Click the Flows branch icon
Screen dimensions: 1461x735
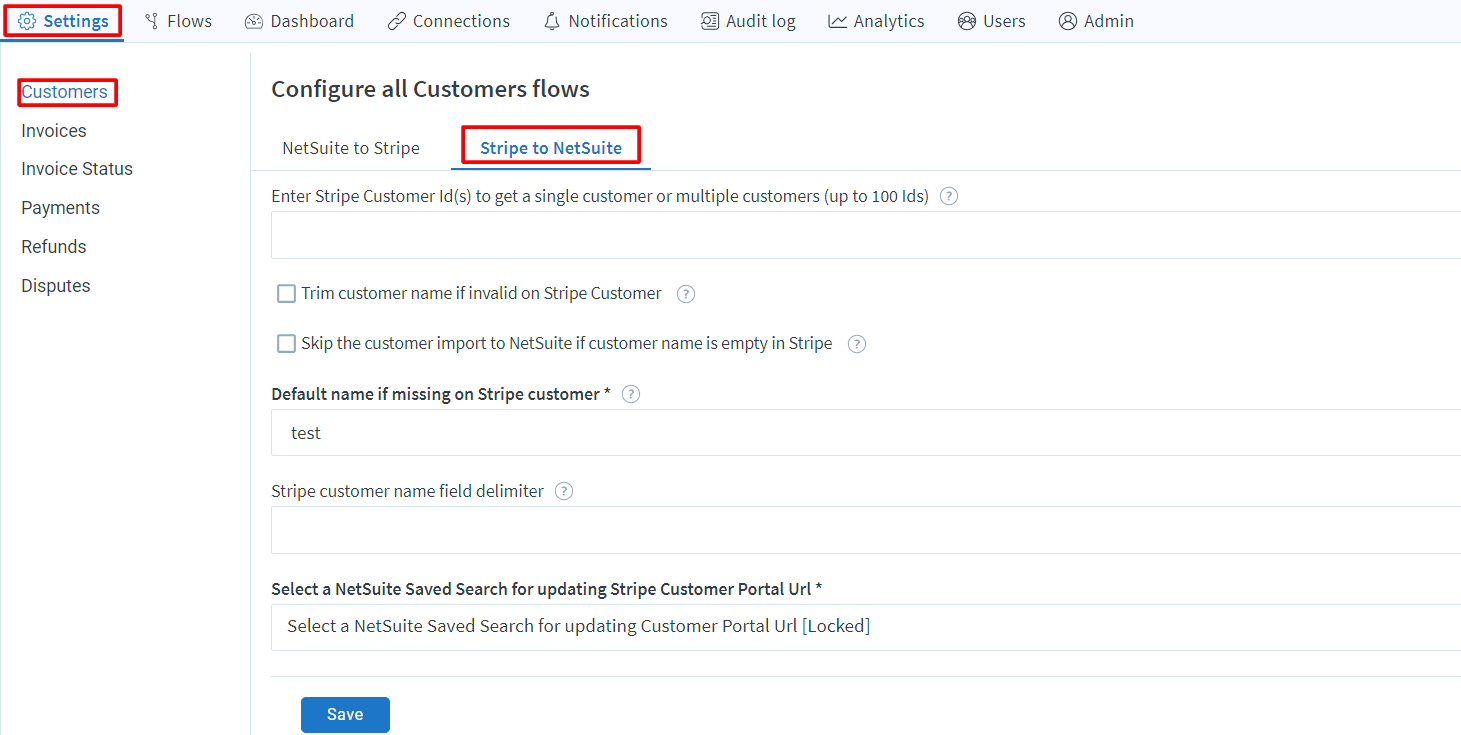(152, 21)
